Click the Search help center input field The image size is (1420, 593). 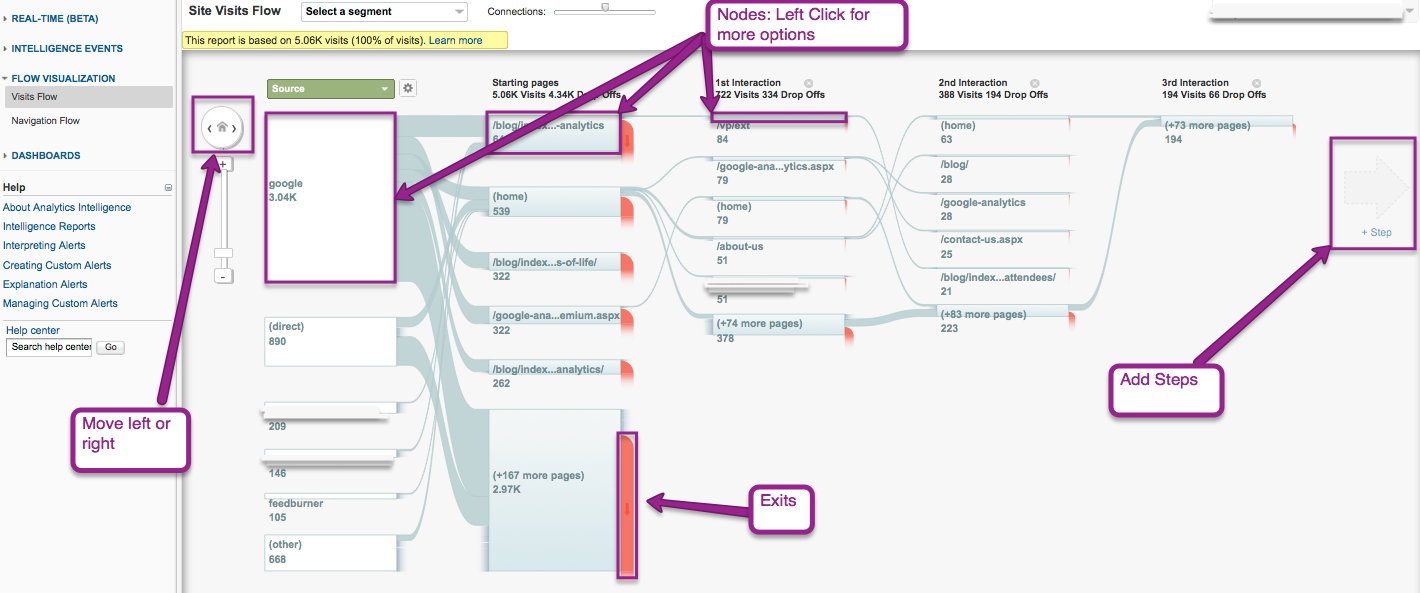49,347
